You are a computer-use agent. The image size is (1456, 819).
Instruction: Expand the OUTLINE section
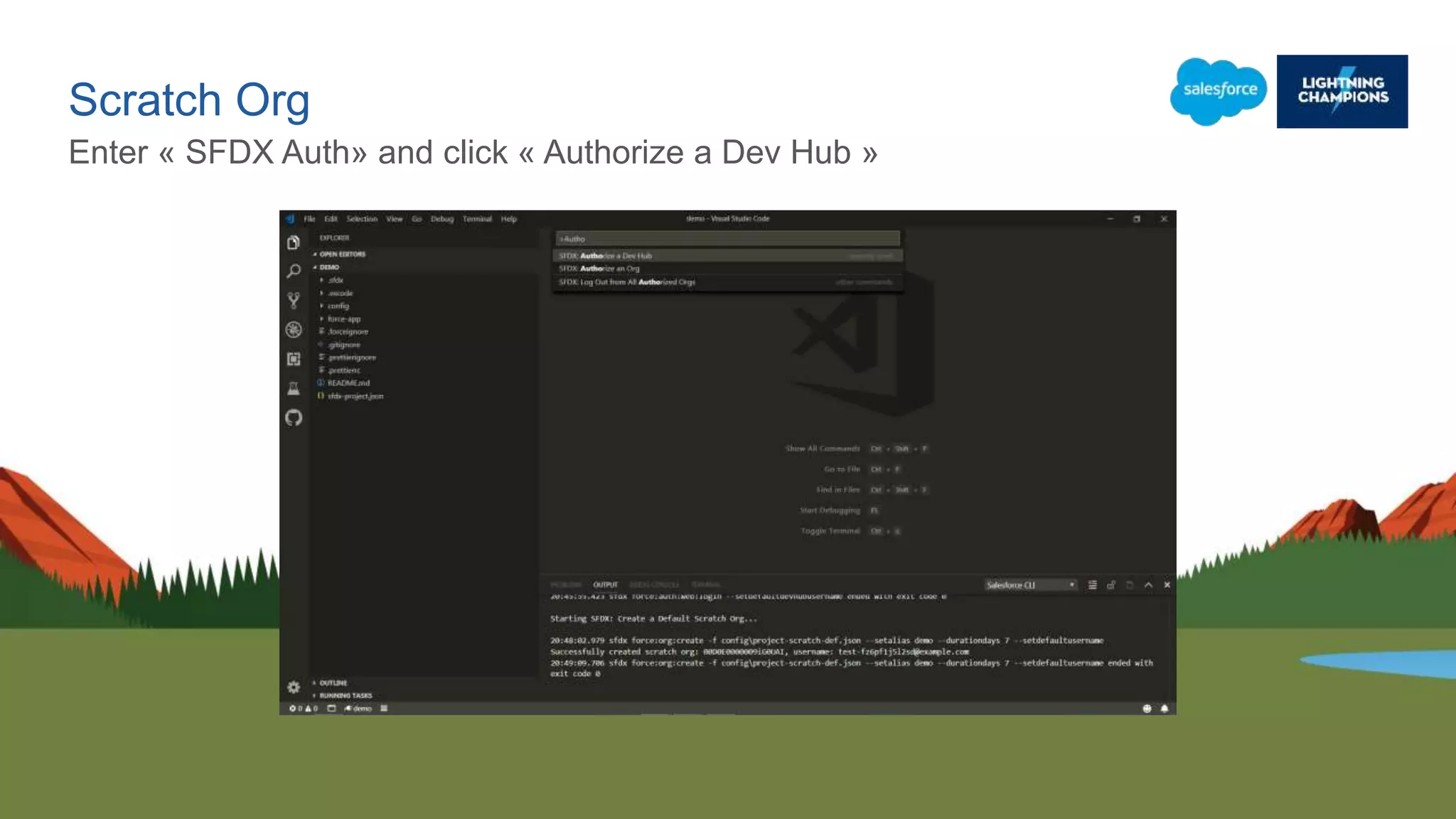click(x=425, y=682)
